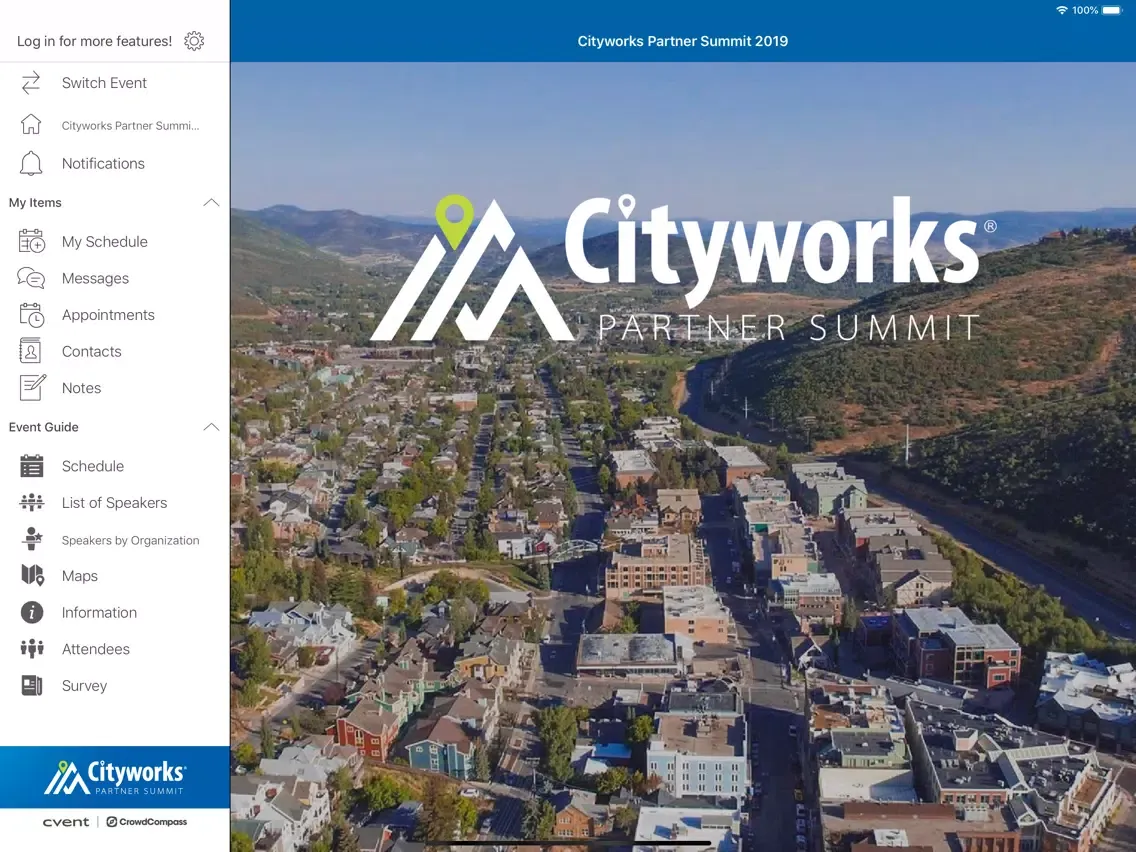Collapse the My Items section chevron
Image resolution: width=1136 pixels, height=852 pixels.
point(211,203)
